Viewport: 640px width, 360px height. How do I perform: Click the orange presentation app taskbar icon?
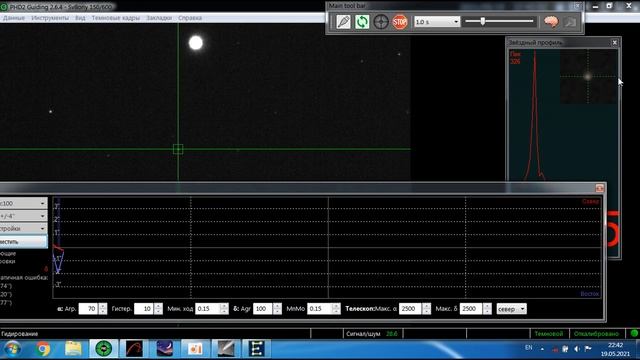[196, 349]
